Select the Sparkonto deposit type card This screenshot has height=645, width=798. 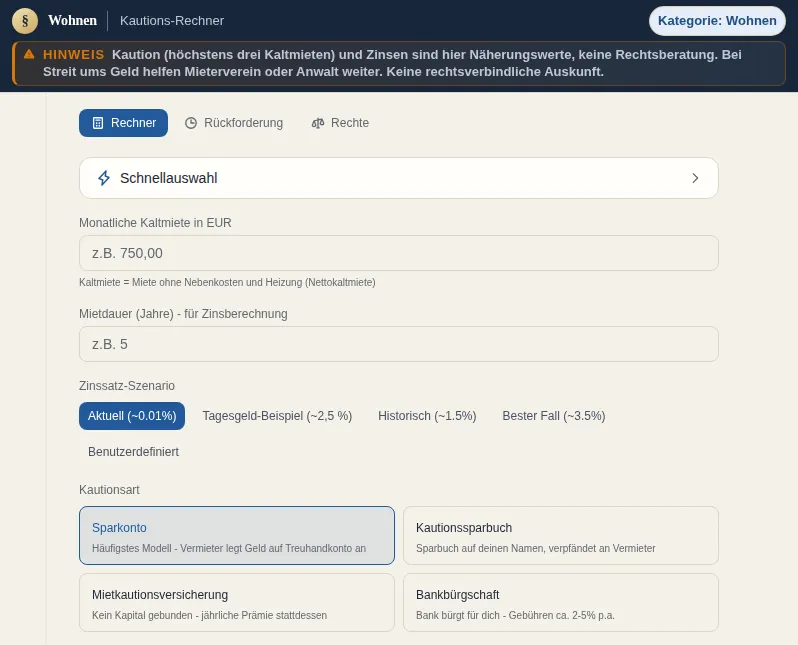pyautogui.click(x=237, y=535)
